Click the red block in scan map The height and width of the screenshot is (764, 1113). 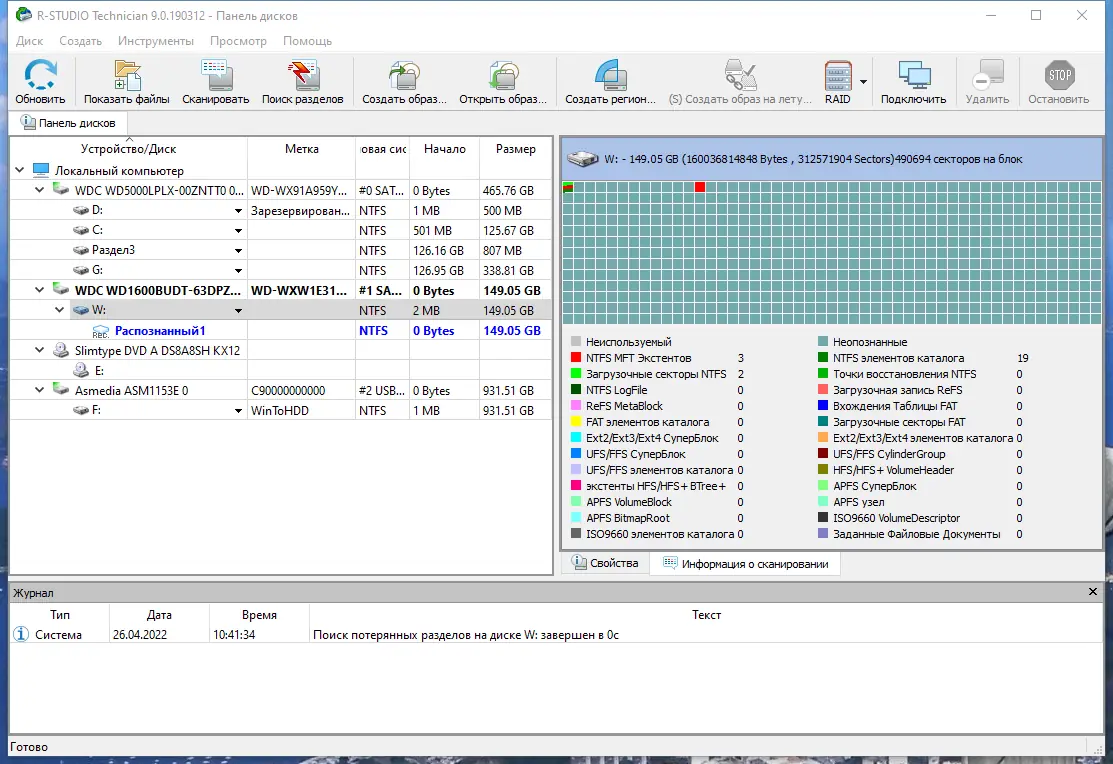tap(700, 187)
